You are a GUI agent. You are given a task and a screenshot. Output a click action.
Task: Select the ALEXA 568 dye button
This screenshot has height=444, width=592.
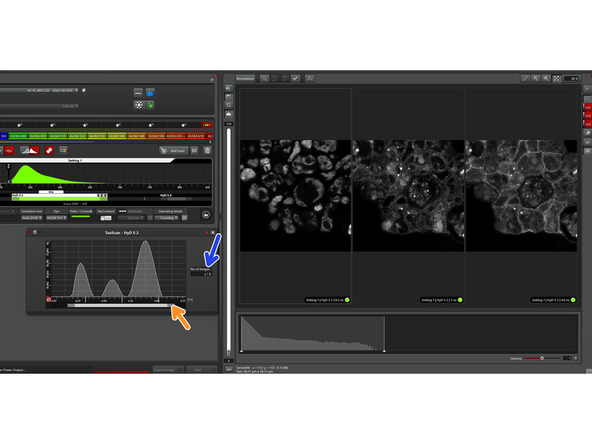[x=136, y=136]
